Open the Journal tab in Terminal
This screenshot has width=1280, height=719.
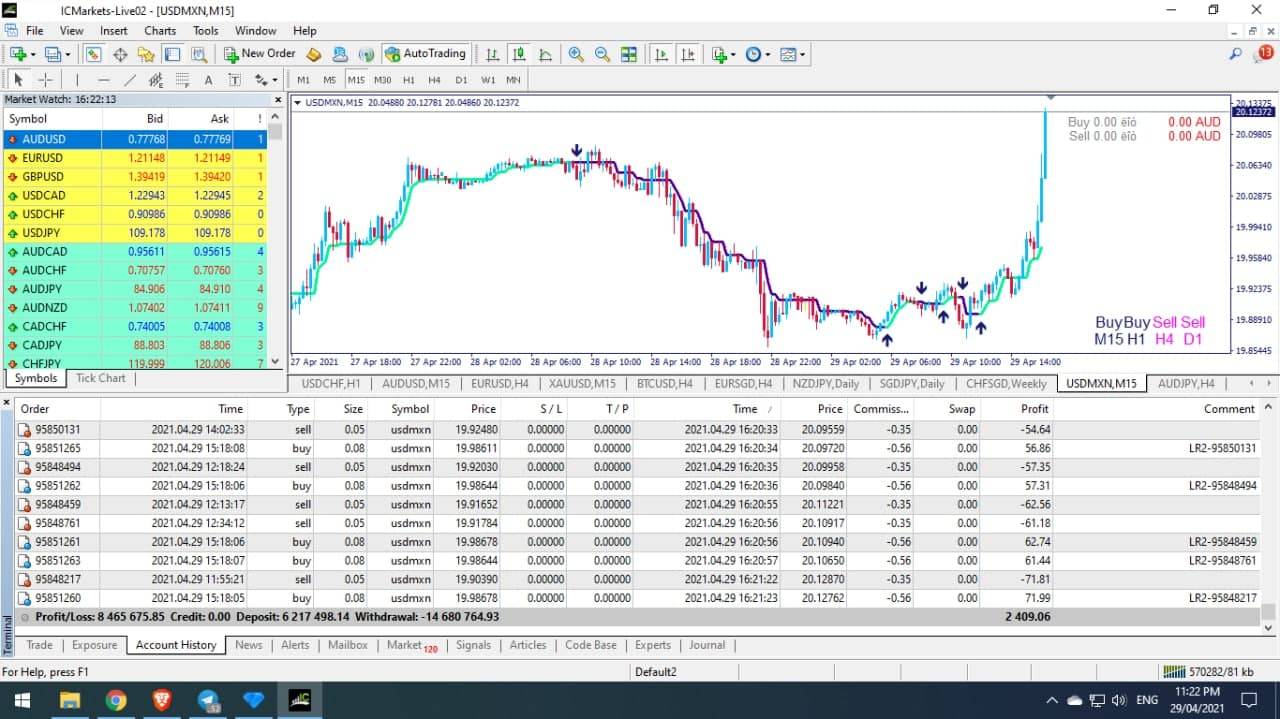[x=707, y=645]
